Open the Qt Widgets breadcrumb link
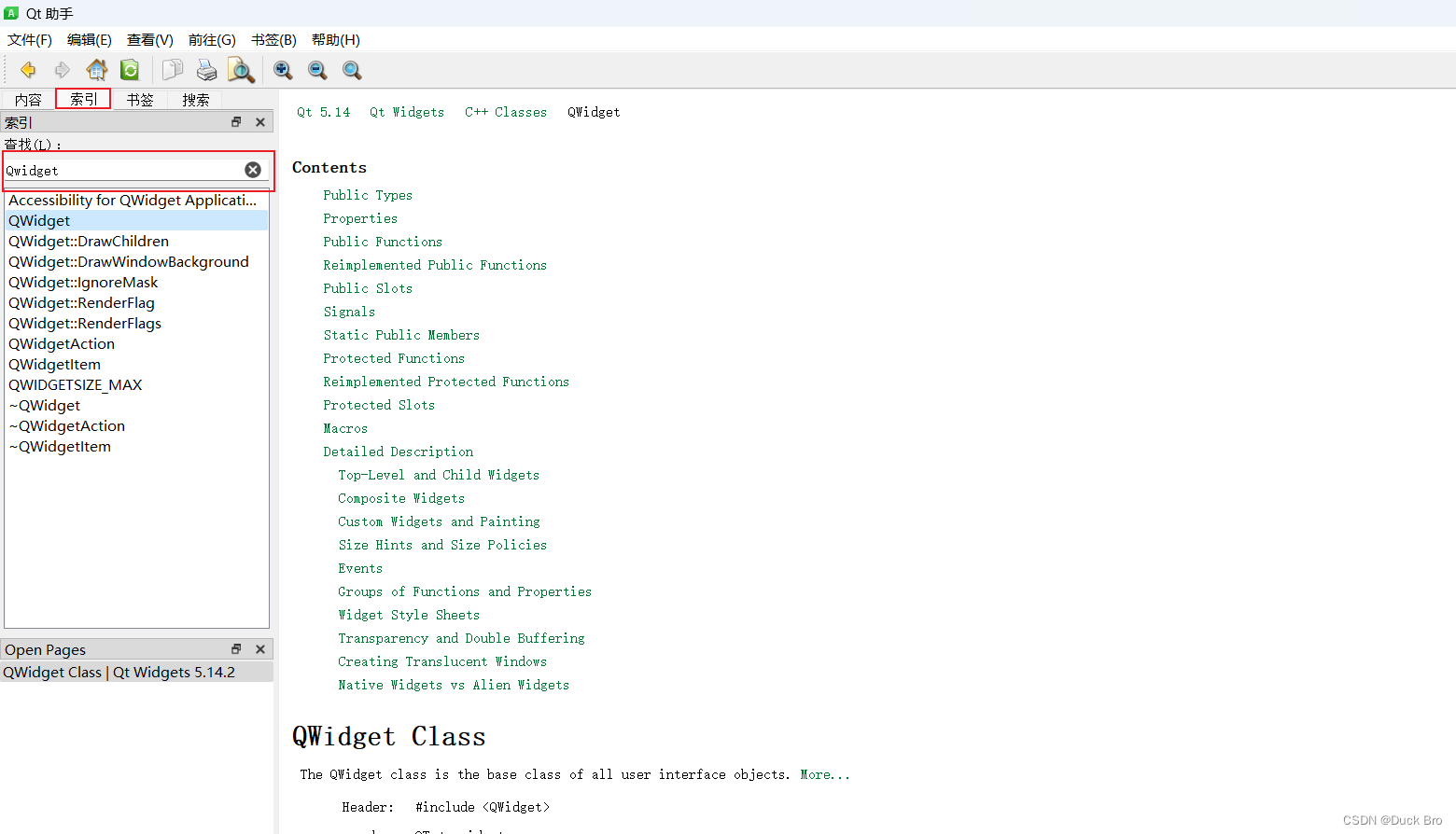Screen dimensions: 1456x834 point(407,112)
